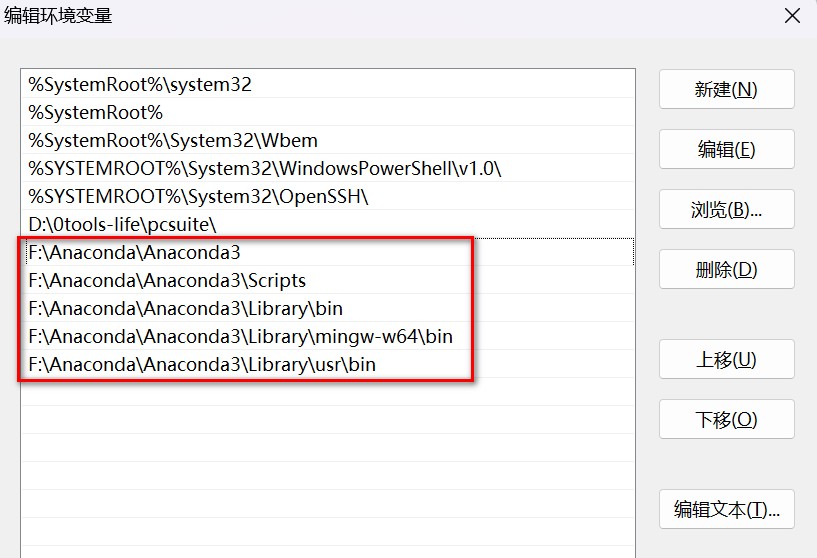Select F:\Anaconda\Anaconda3 root entry
This screenshot has width=817, height=558.
click(x=328, y=252)
